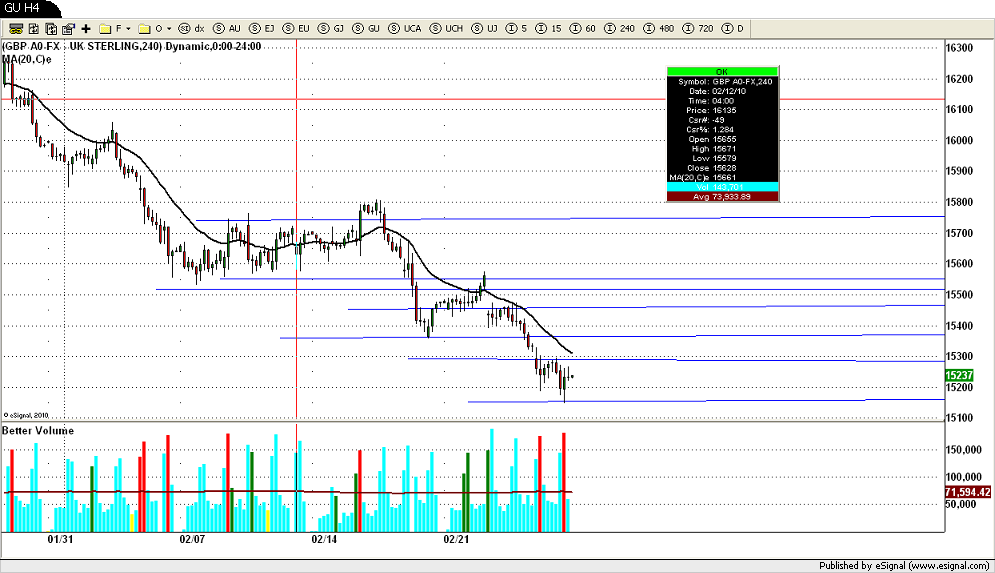Switch symbol to GU
The height and width of the screenshot is (573, 995).
coord(367,29)
